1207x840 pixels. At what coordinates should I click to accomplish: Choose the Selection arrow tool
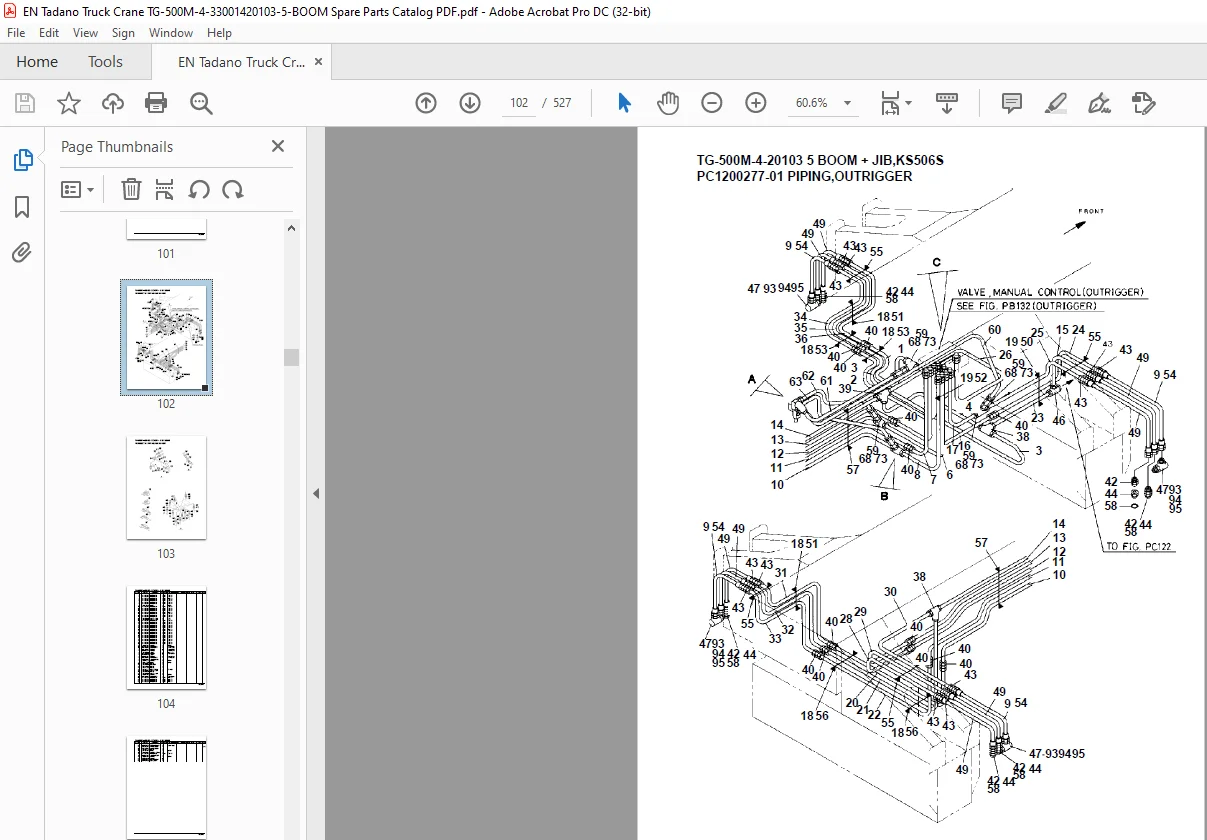click(624, 103)
